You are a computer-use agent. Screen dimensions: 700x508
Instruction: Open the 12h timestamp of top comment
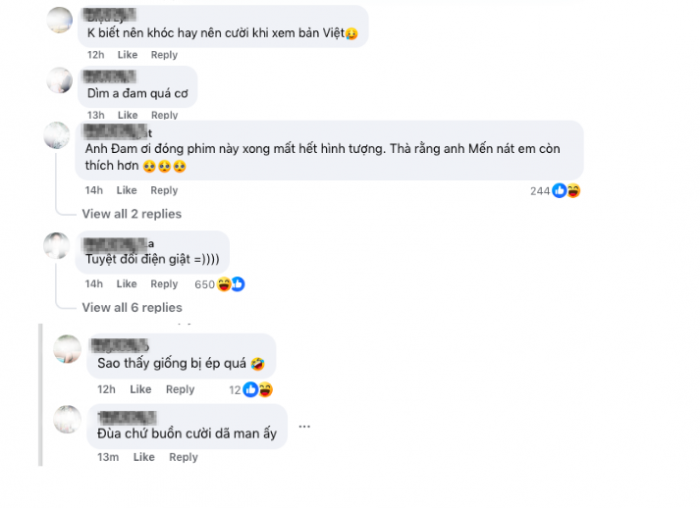click(x=96, y=55)
